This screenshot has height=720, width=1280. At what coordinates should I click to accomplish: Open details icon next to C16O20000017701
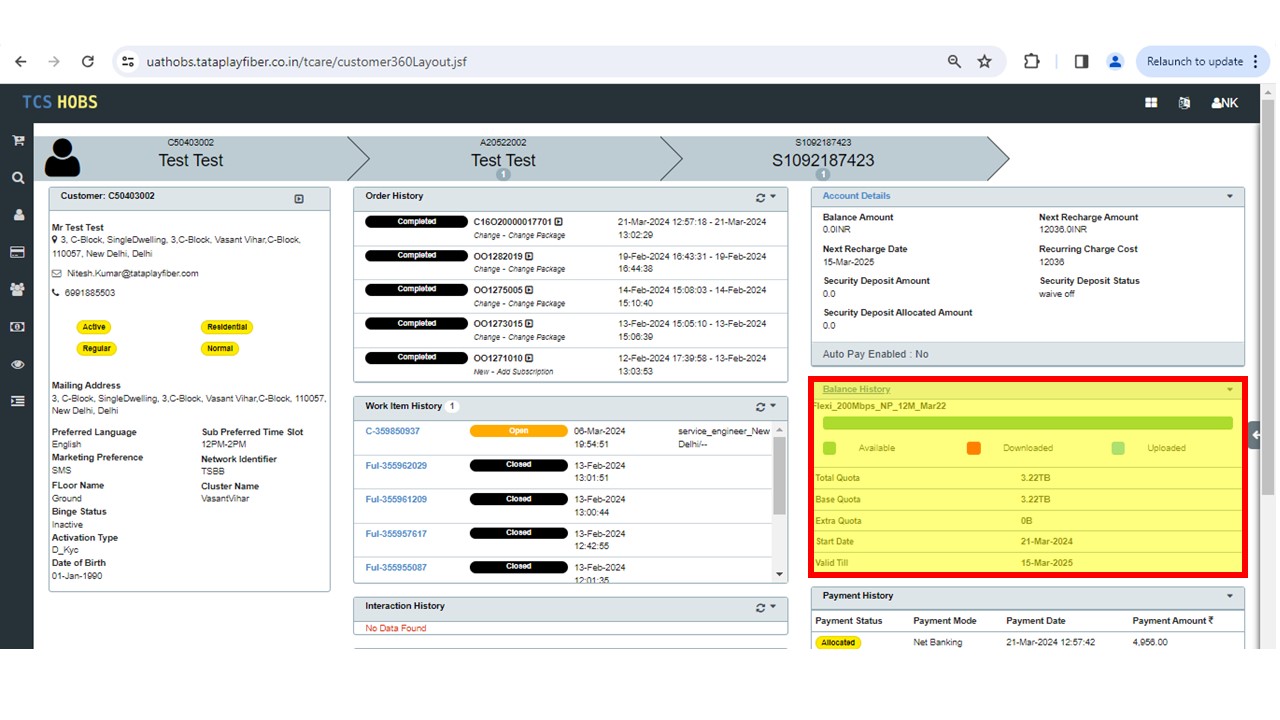point(558,222)
